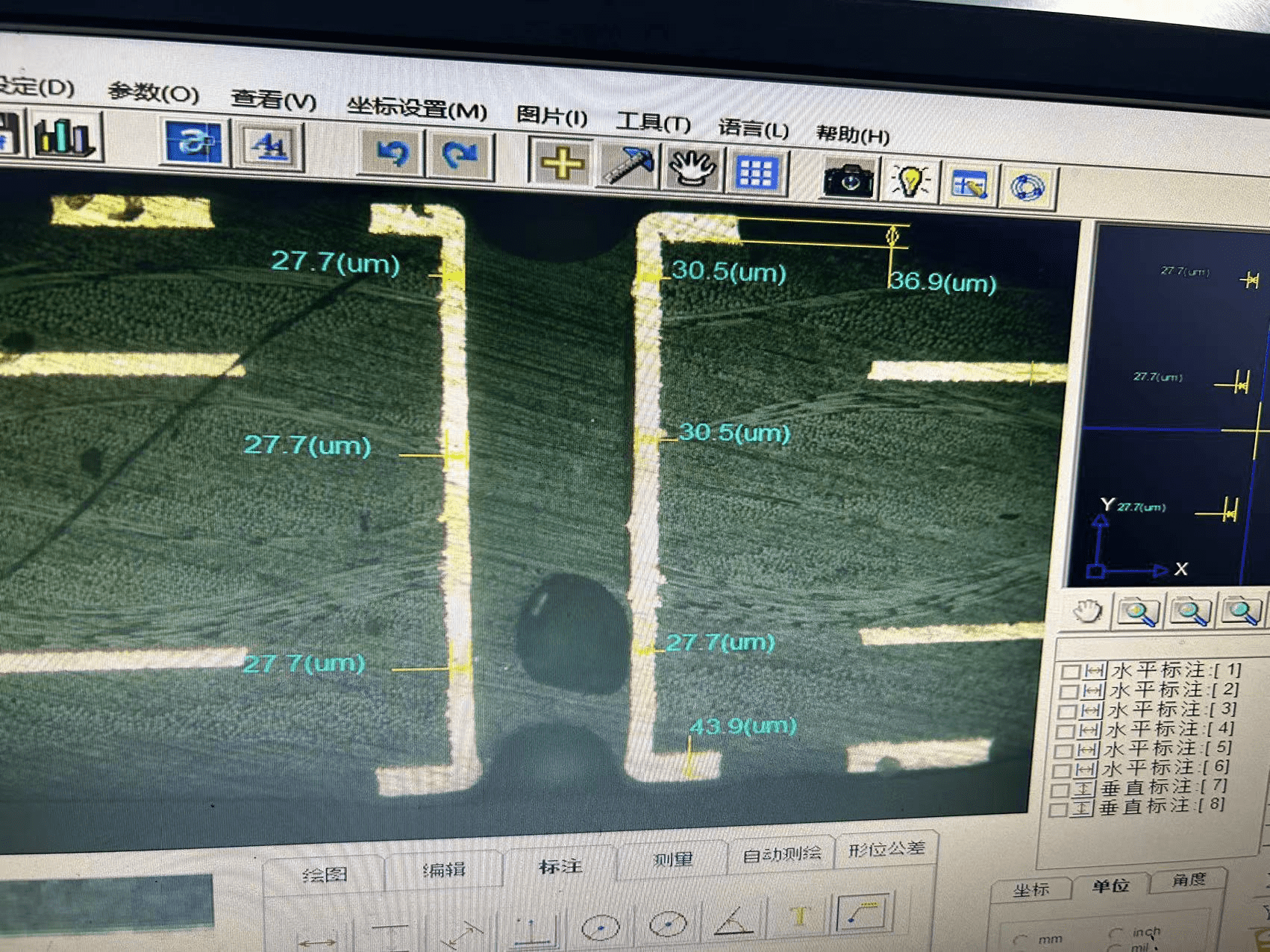
Task: Check the box for 垂直标注:[ 8]
Action: point(1057,809)
